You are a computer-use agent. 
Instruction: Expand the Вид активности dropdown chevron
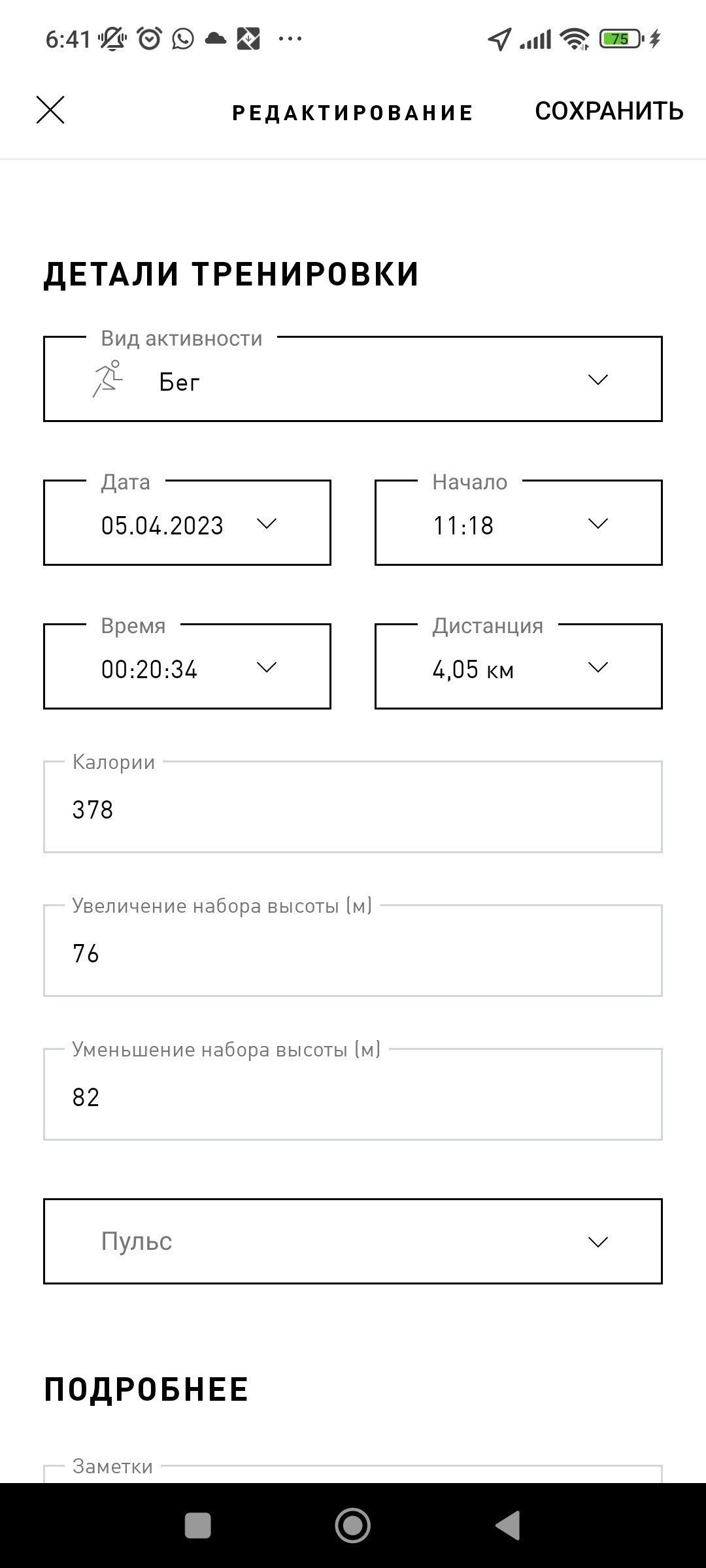[598, 380]
